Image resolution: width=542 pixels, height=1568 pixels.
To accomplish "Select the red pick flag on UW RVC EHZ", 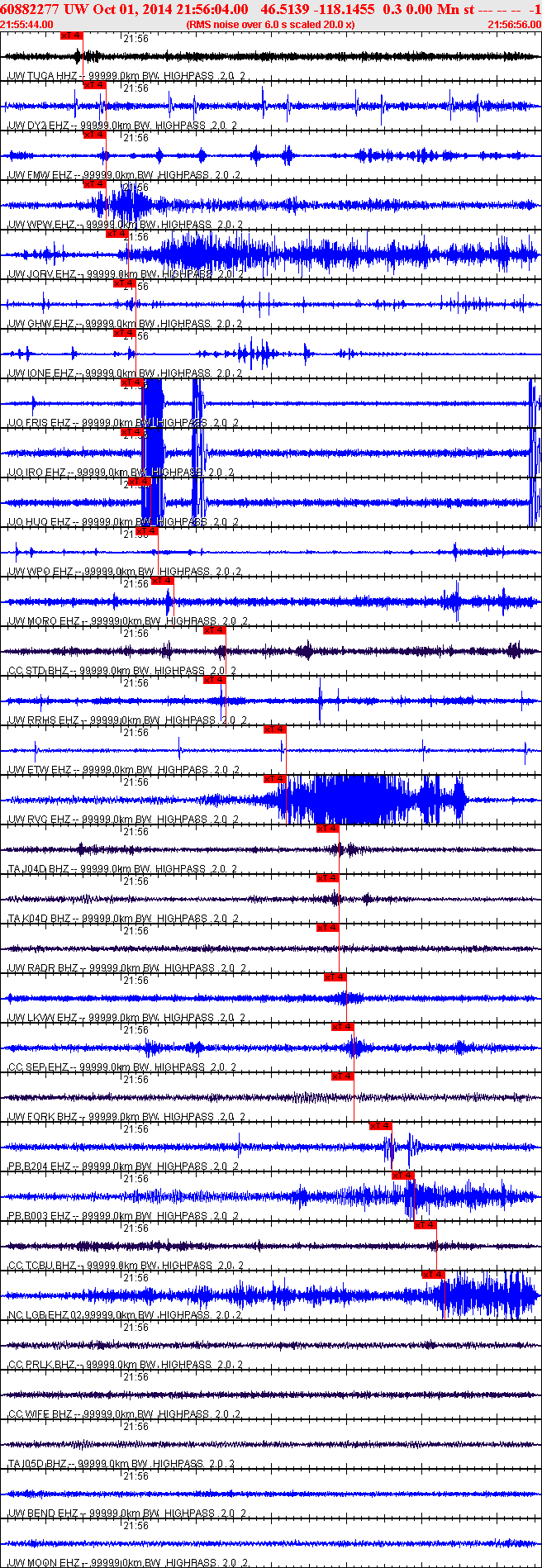I will (x=274, y=779).
